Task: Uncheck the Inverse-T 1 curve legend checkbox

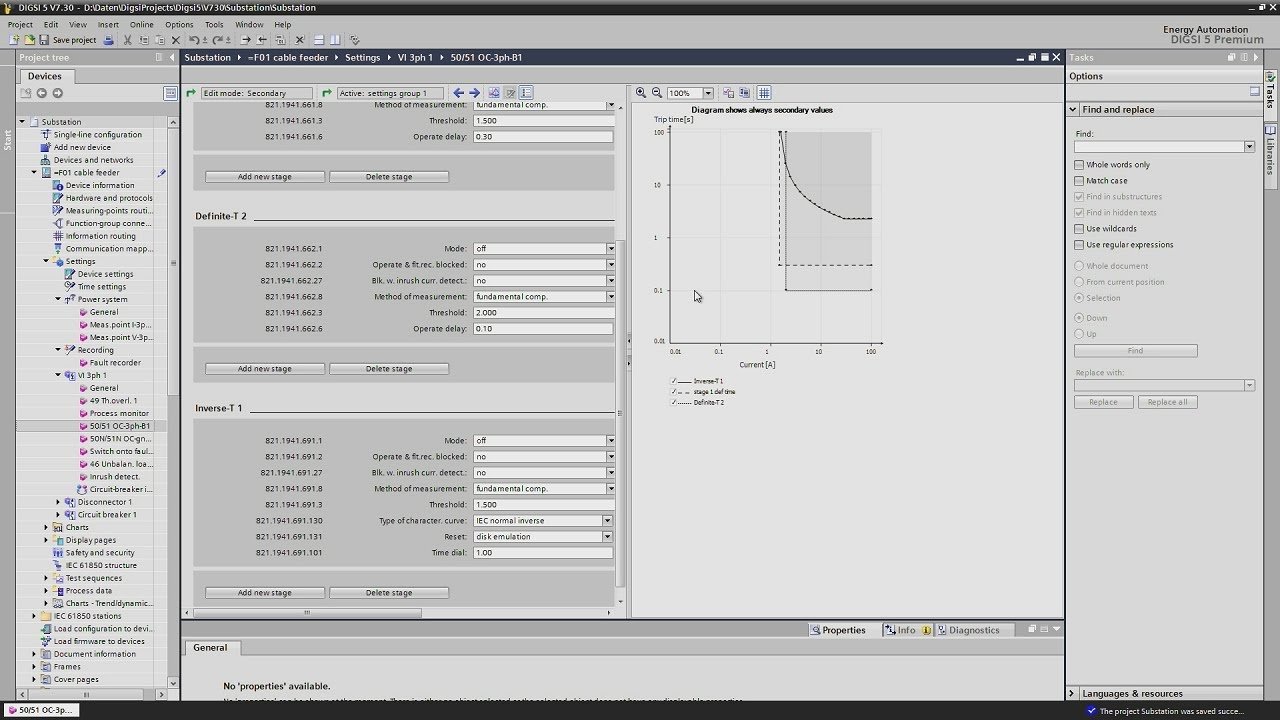Action: tap(675, 381)
